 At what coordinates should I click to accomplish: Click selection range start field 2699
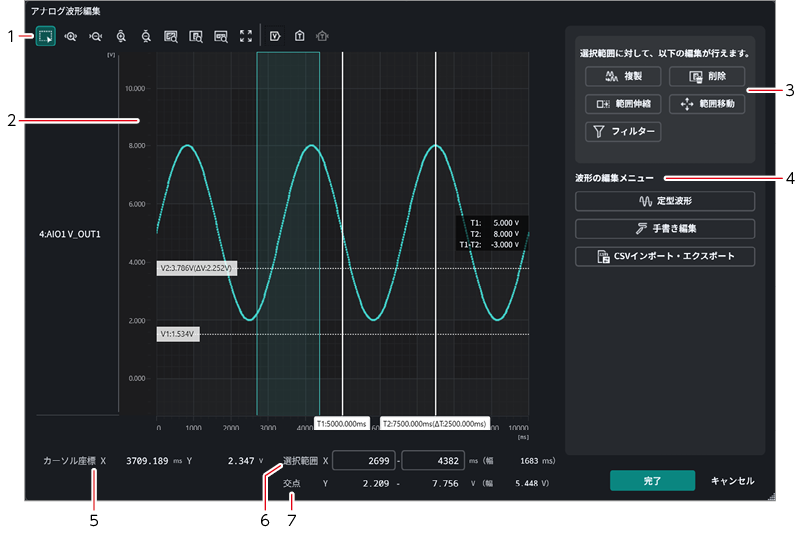click(x=364, y=460)
